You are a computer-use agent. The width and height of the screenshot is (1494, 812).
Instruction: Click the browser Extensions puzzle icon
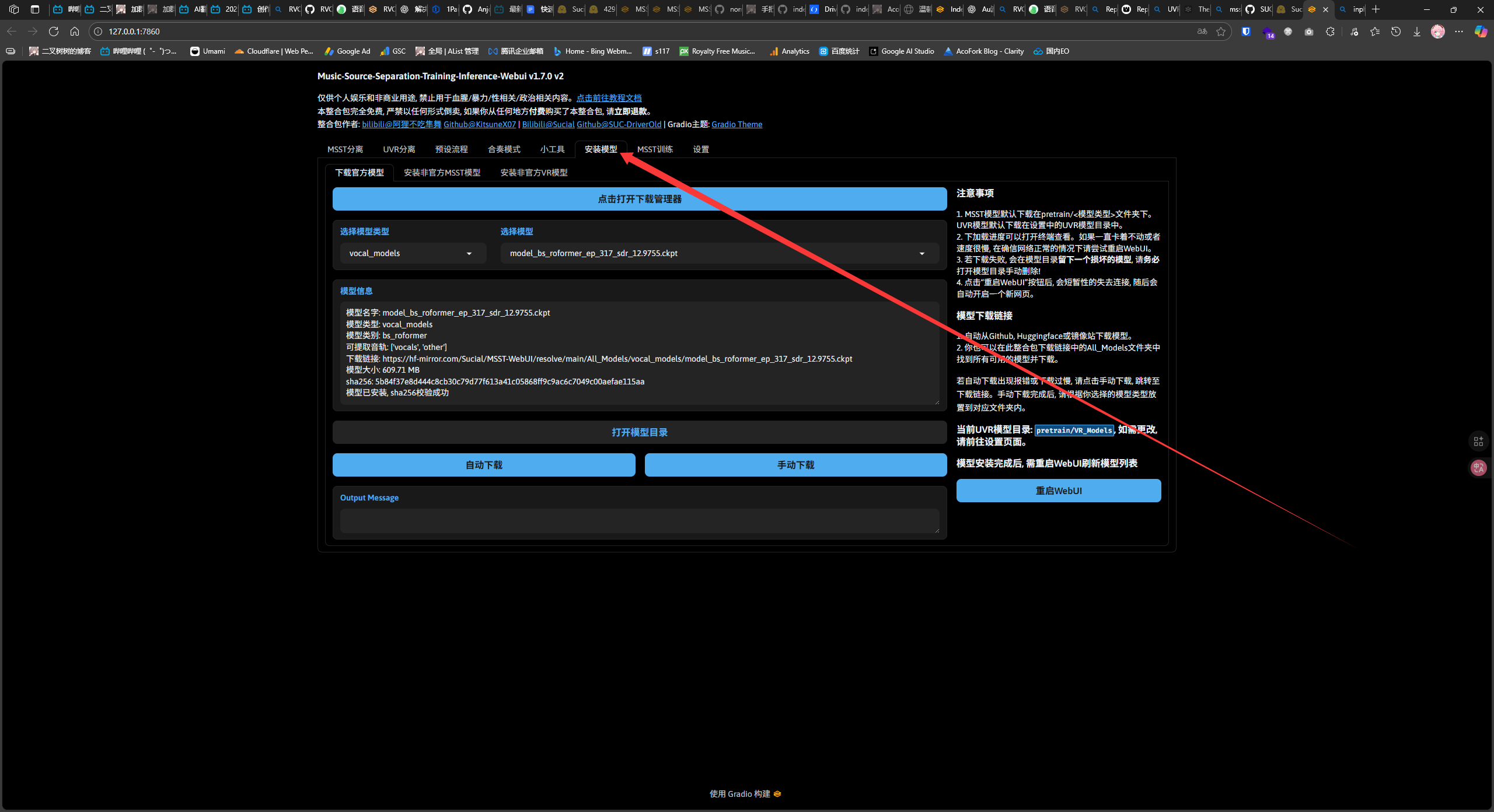[1330, 32]
